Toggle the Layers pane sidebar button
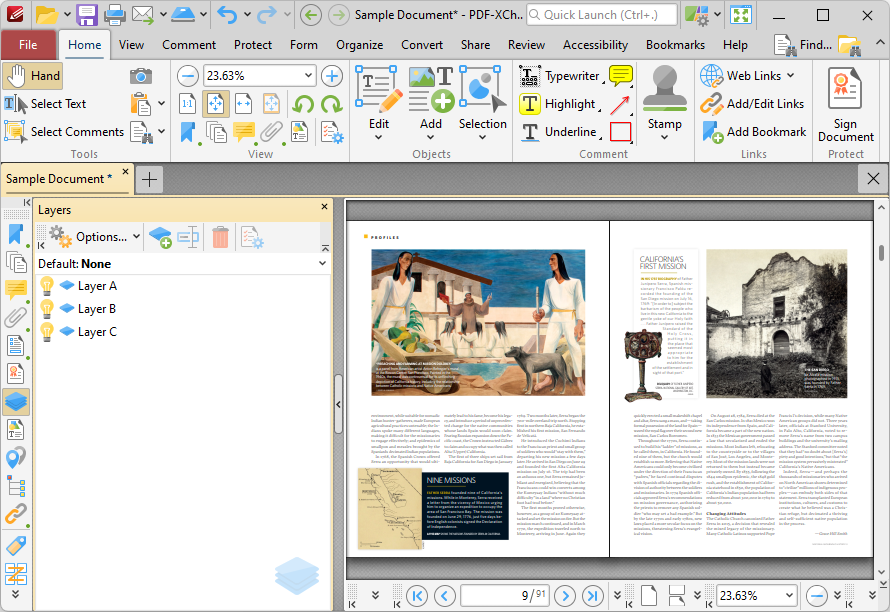The height and width of the screenshot is (612, 890). point(16,402)
